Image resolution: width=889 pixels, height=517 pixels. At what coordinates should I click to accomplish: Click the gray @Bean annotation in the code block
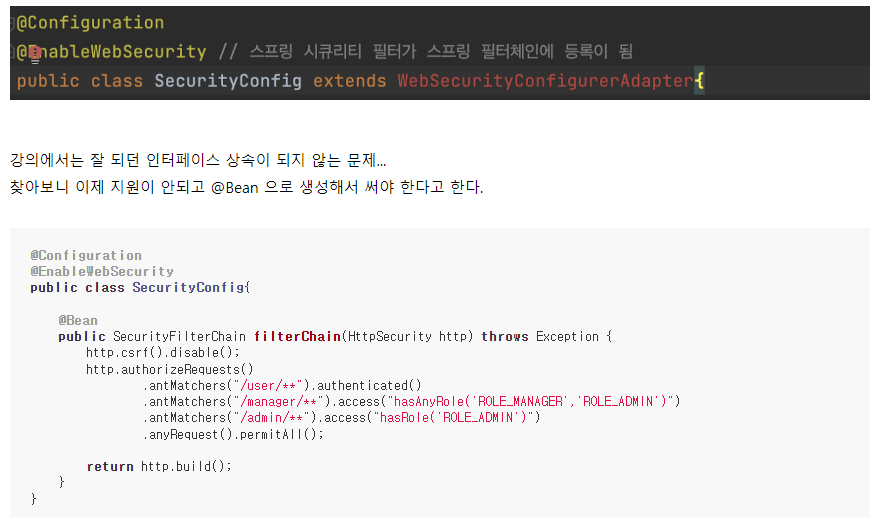78,320
